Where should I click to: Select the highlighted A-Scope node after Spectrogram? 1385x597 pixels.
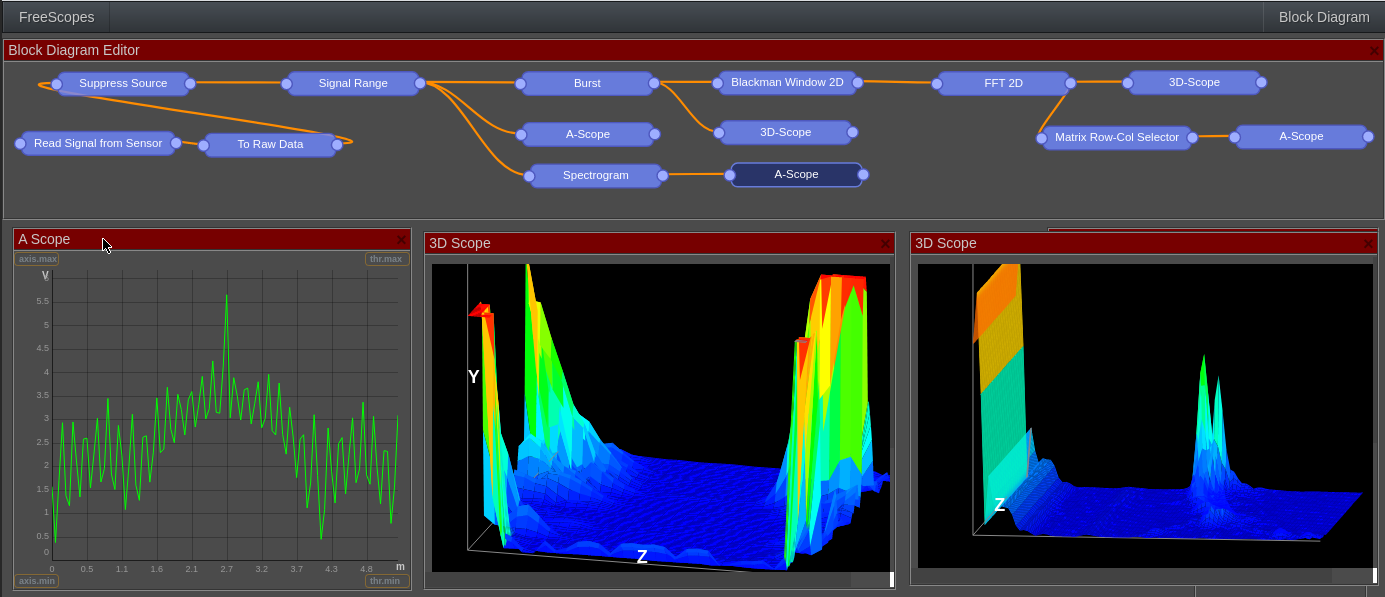[x=796, y=175]
